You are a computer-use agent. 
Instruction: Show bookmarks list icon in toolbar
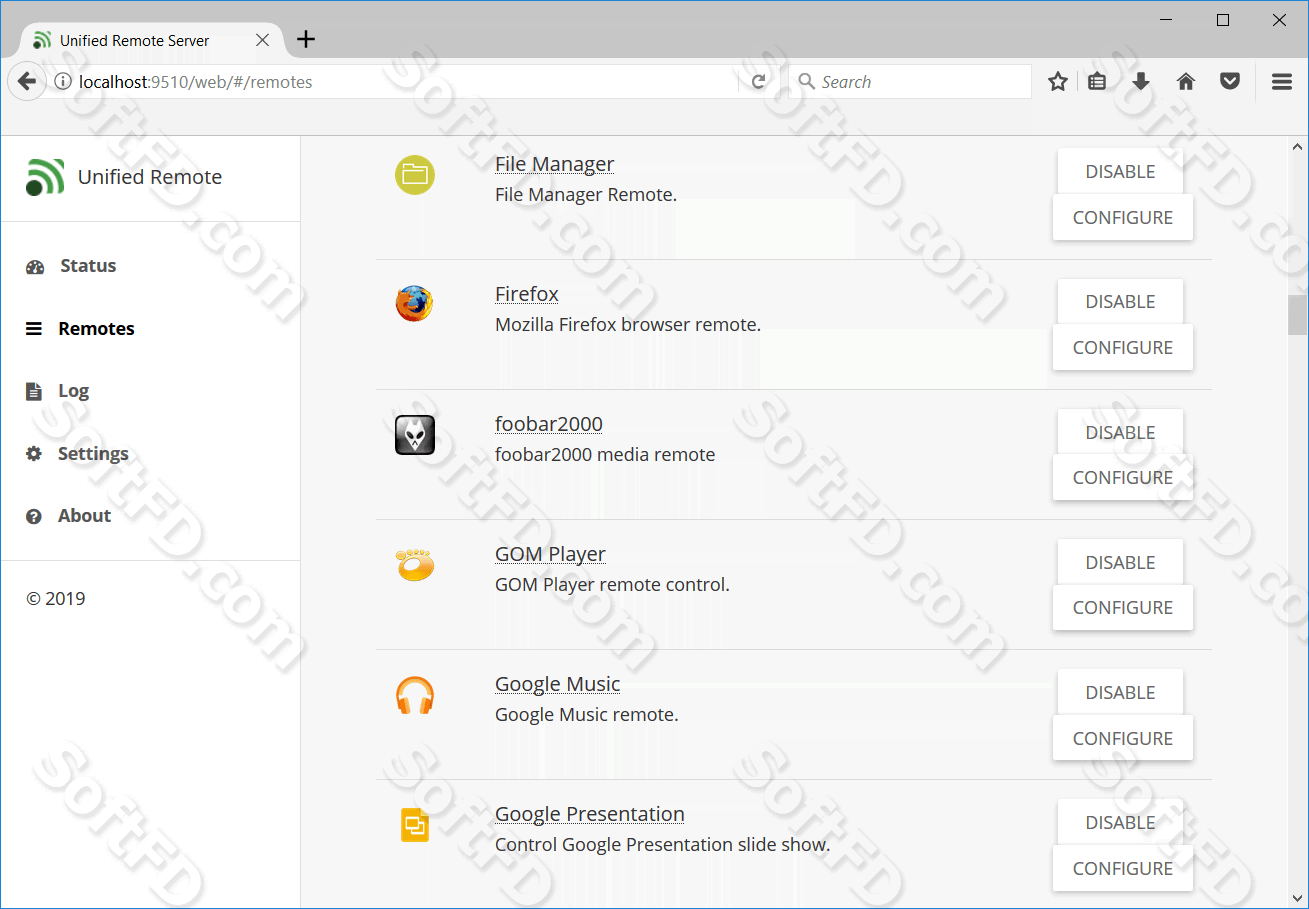pos(1097,82)
